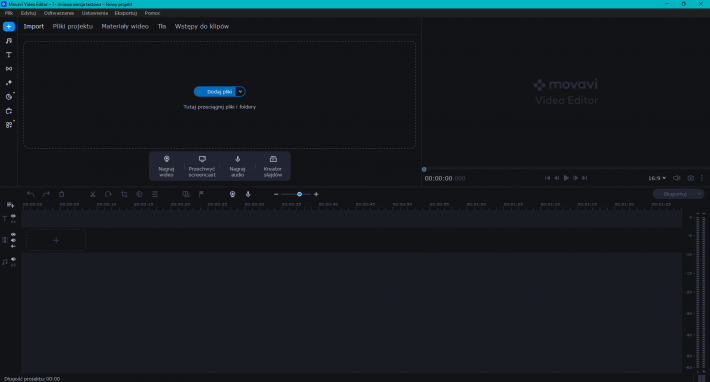Open the preview three-dot options menu
710x382 pixels.
tap(702, 178)
